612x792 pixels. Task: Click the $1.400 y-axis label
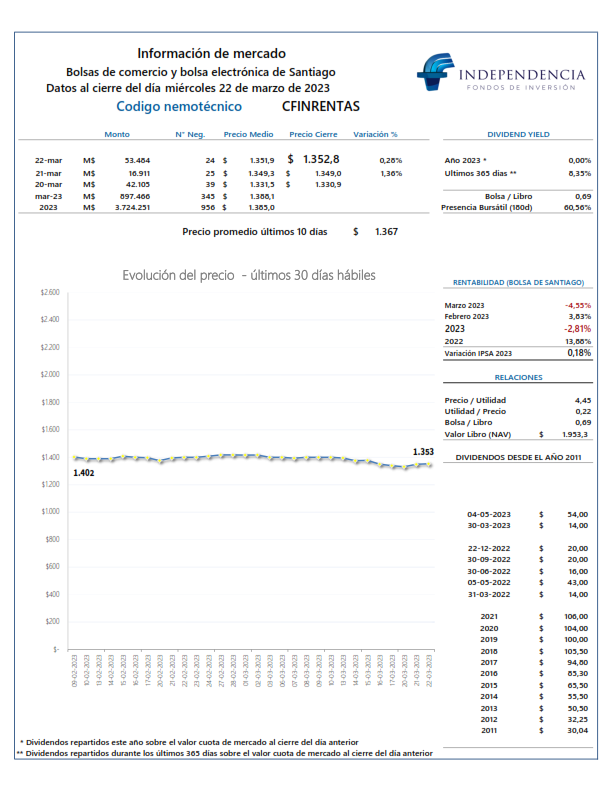tap(50, 457)
